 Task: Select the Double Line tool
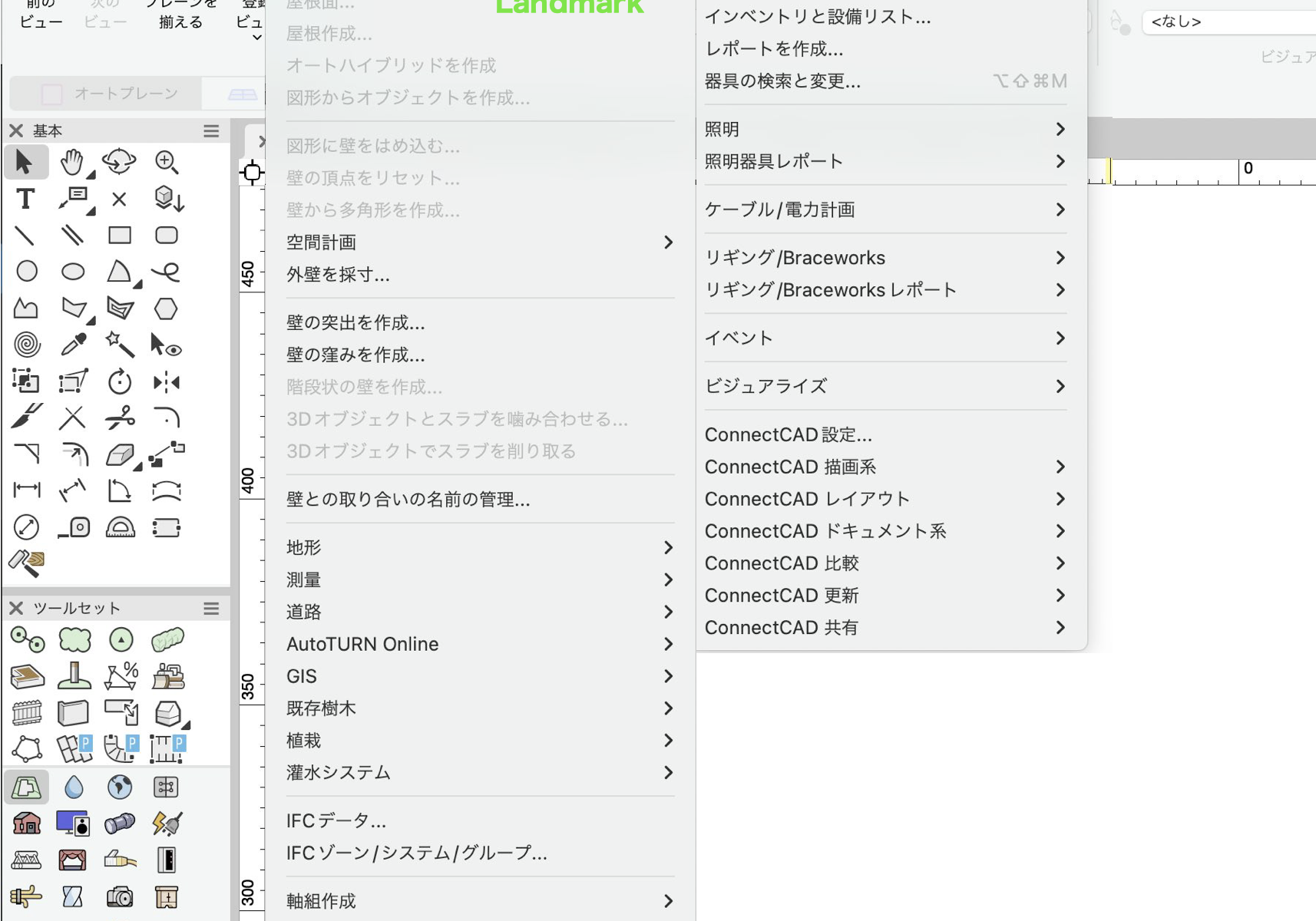pyautogui.click(x=73, y=235)
